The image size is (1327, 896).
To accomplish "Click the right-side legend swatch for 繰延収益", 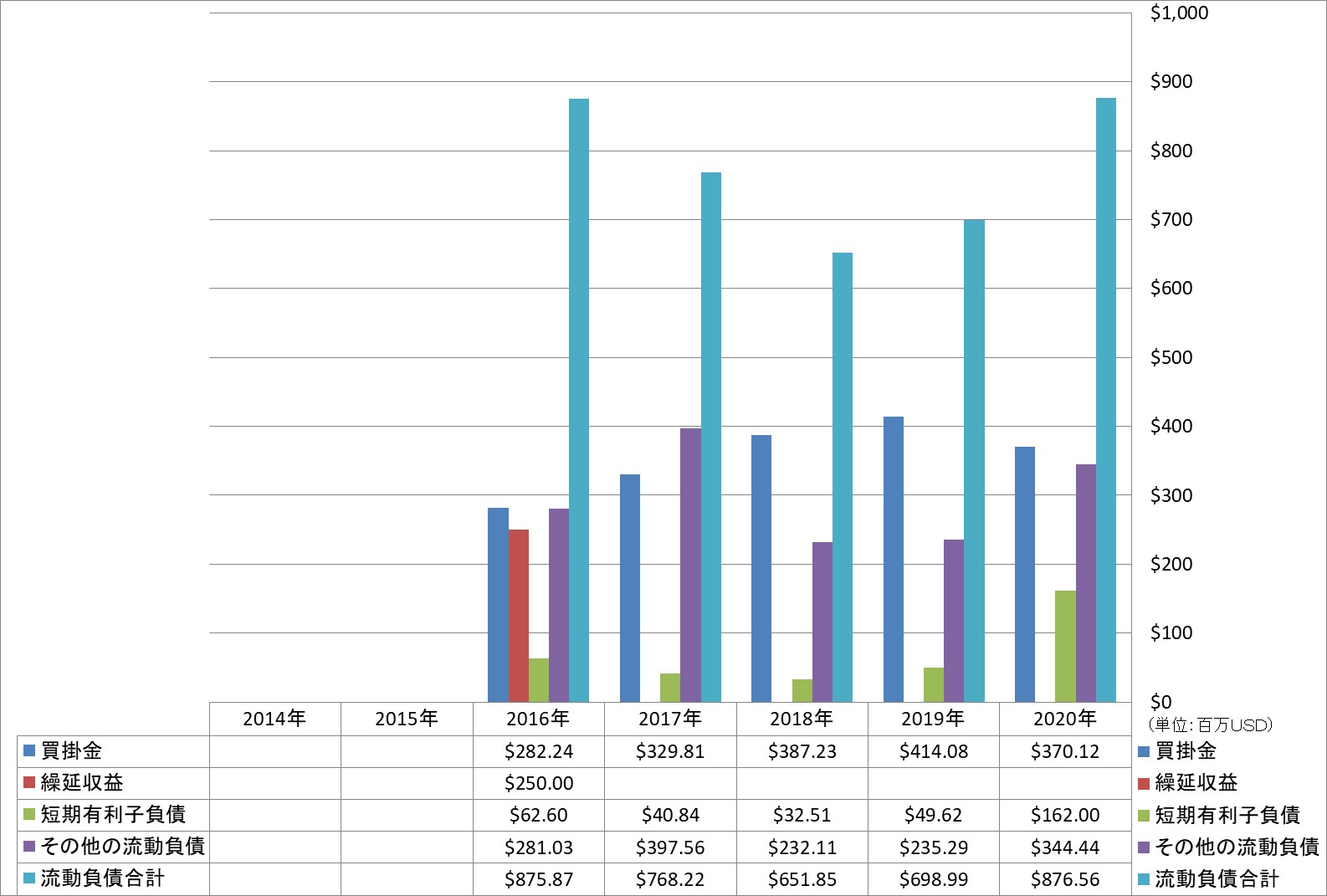I will click(1144, 783).
